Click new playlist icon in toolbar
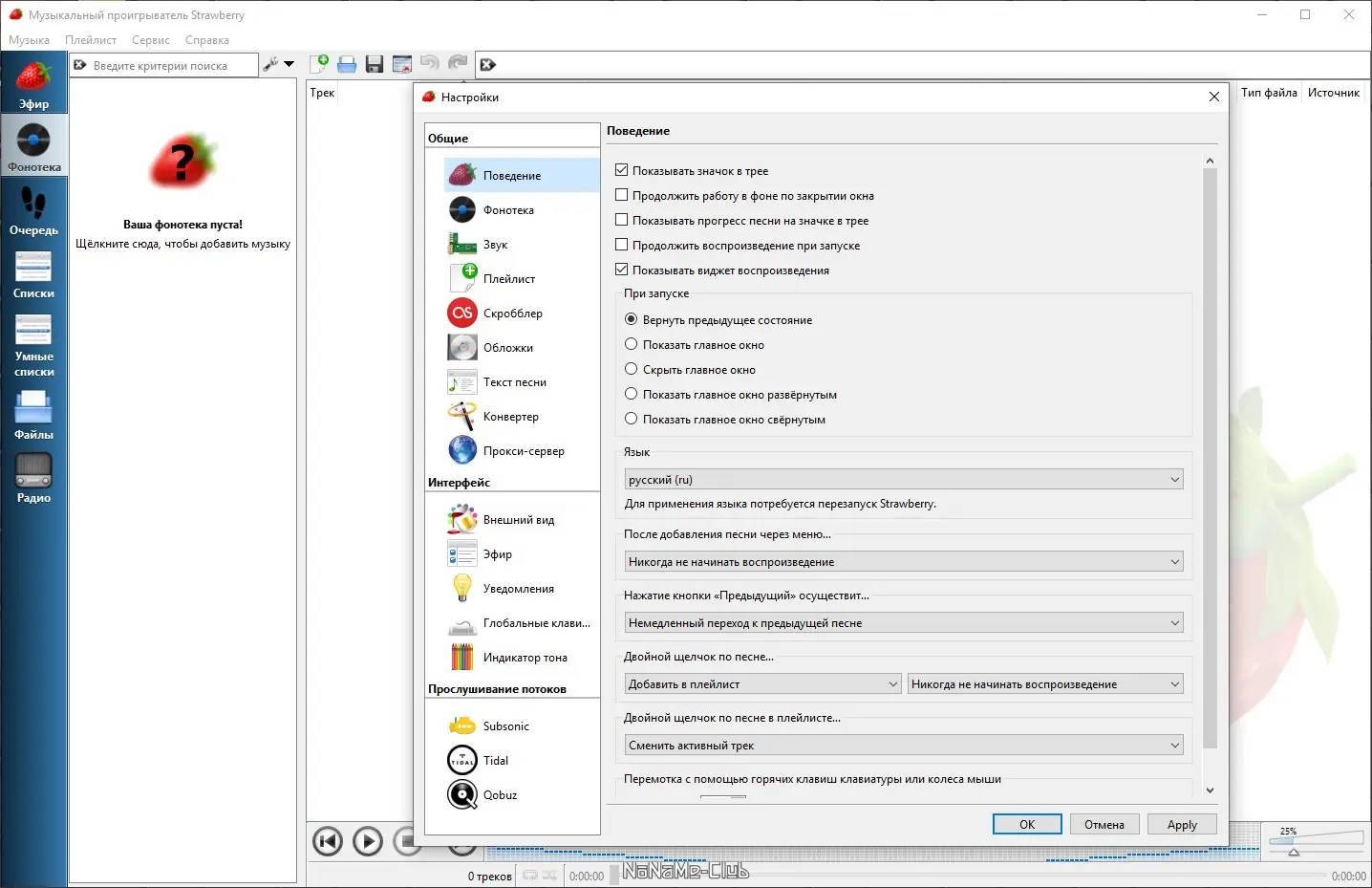The image size is (1372, 888). tap(319, 64)
